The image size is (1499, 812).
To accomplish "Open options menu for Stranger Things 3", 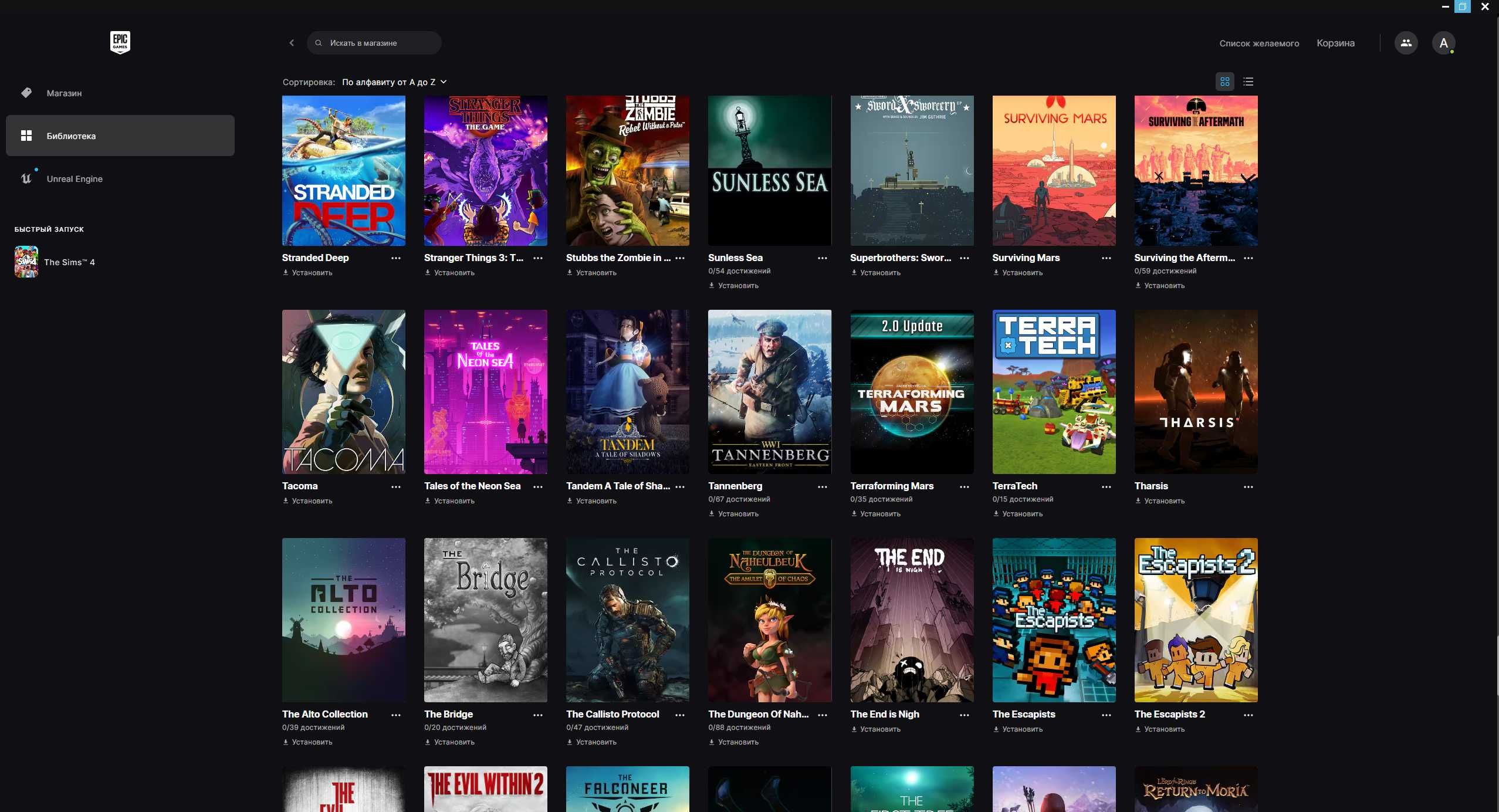I will pyautogui.click(x=538, y=258).
